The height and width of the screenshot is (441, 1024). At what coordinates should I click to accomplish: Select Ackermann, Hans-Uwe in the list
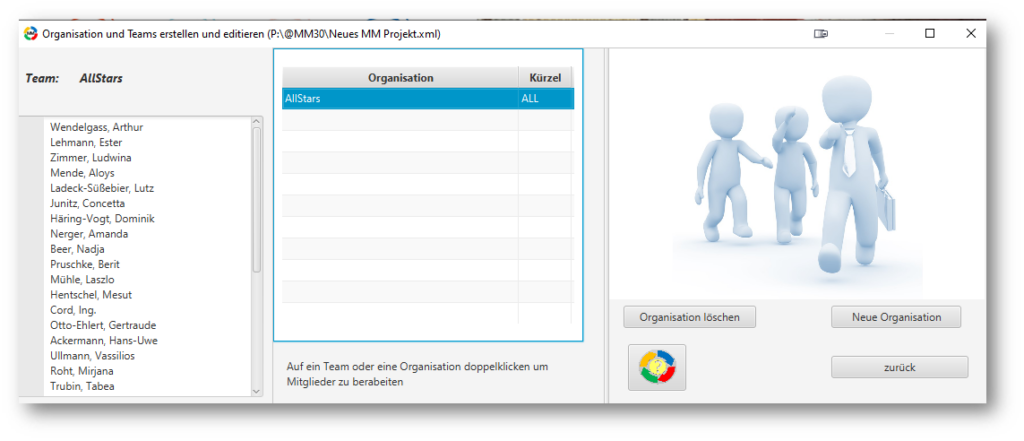coord(104,340)
